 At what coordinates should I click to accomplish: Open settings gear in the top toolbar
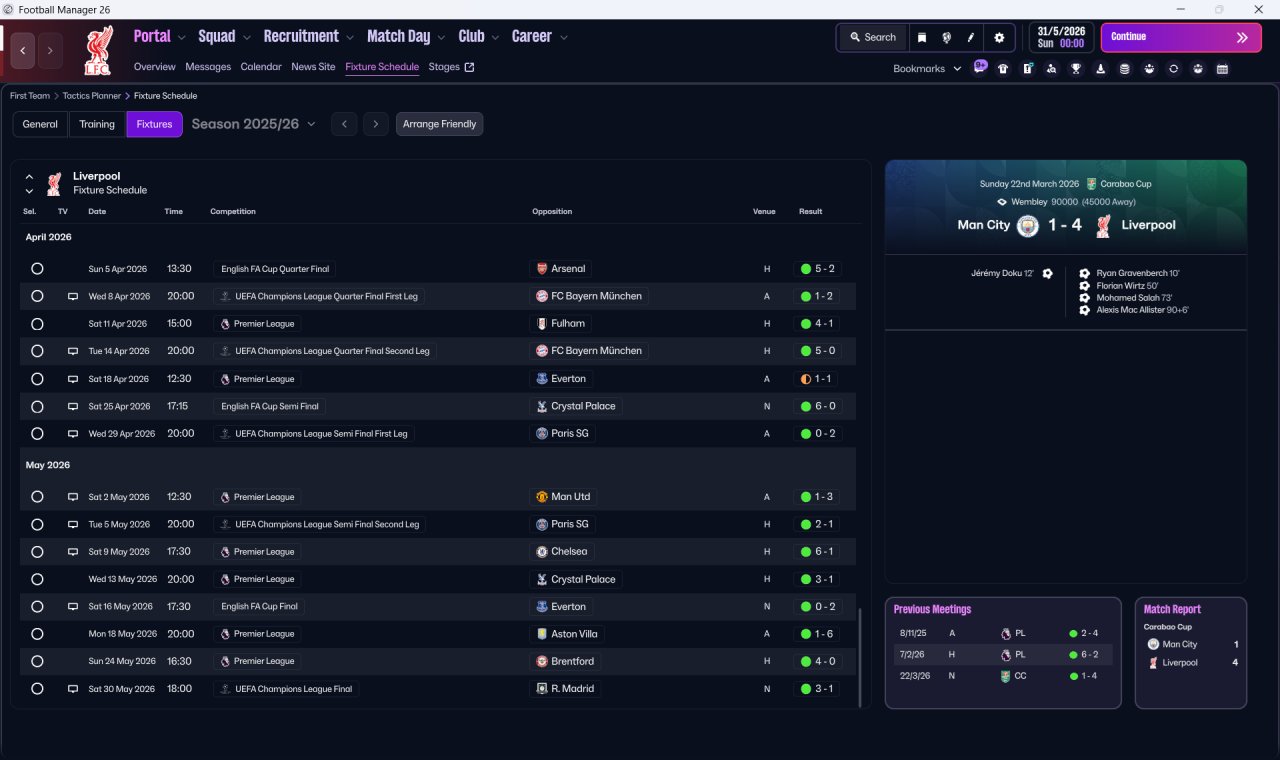coord(999,37)
